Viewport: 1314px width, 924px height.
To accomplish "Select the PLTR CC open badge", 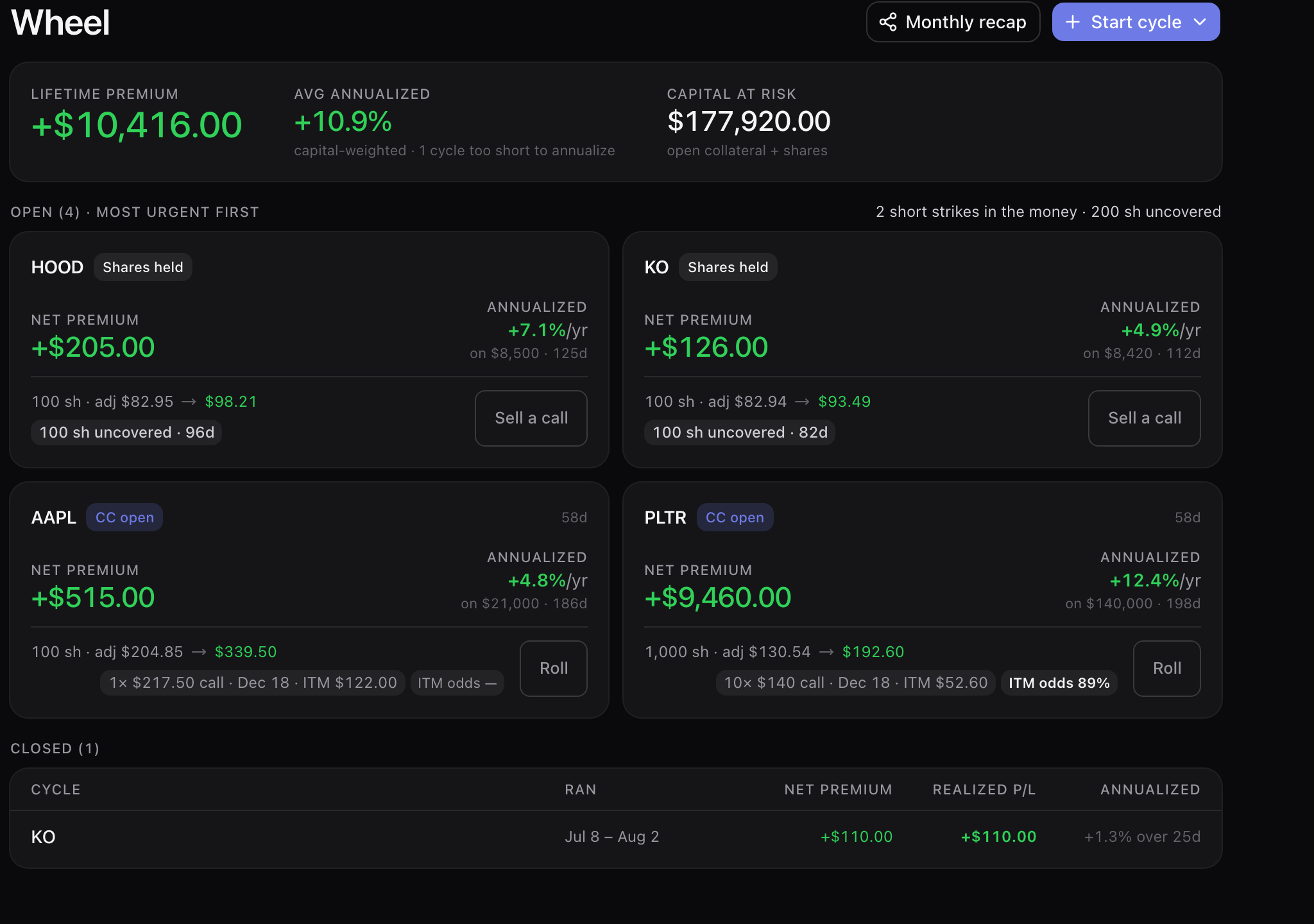I will point(735,517).
